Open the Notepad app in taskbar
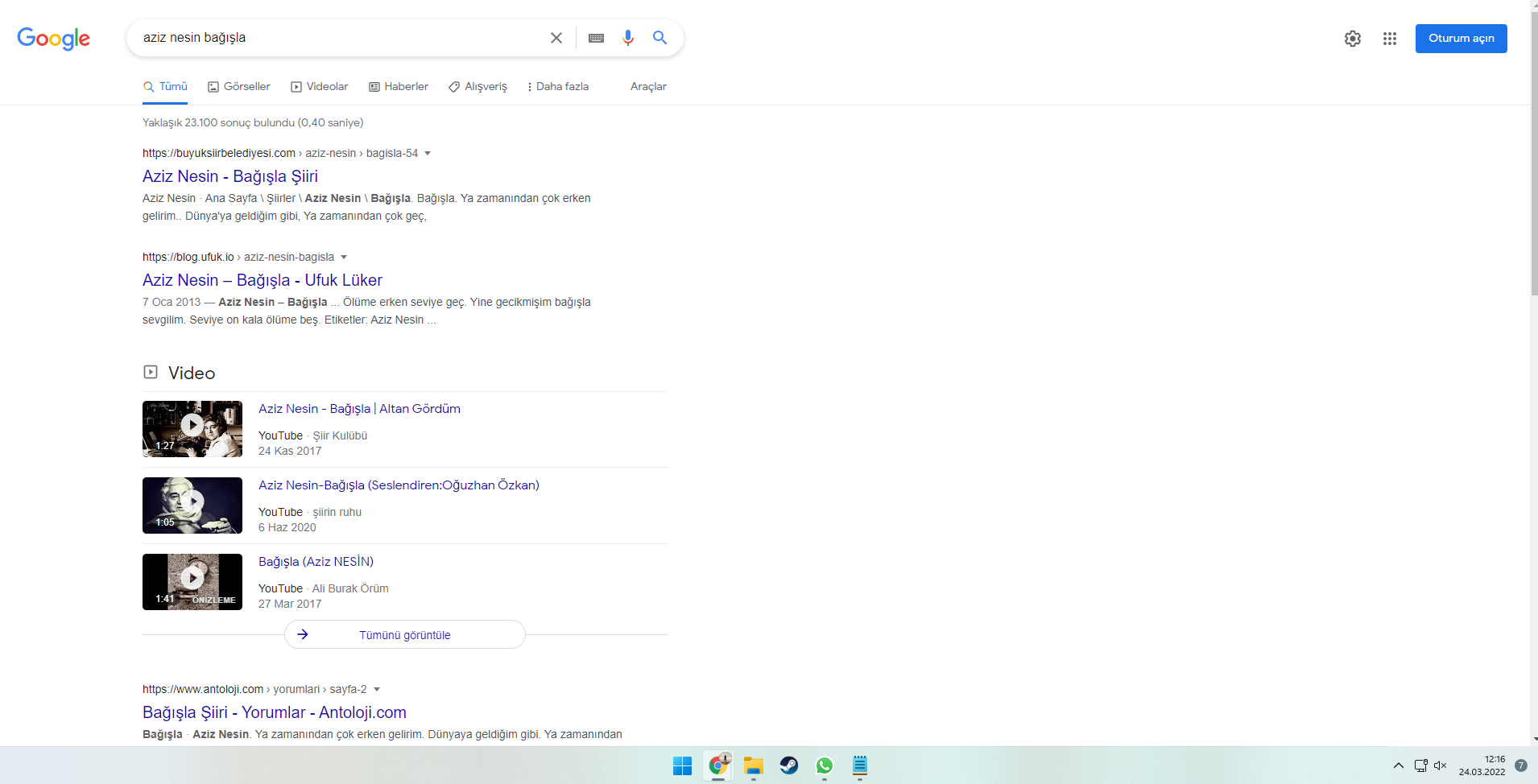 point(859,765)
